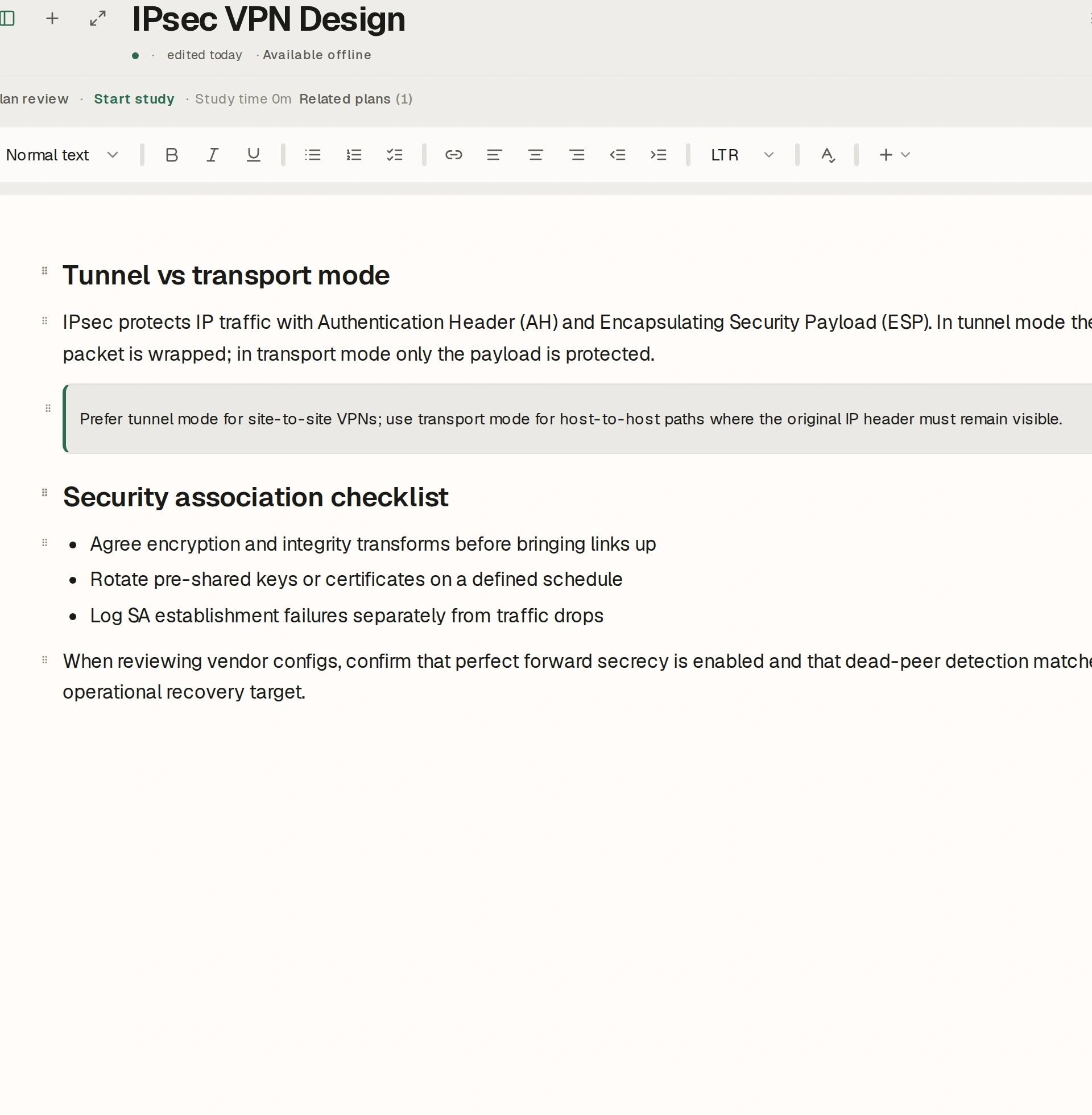The width and height of the screenshot is (1092, 1115).
Task: Insert a hyperlink via link icon
Action: pos(454,155)
